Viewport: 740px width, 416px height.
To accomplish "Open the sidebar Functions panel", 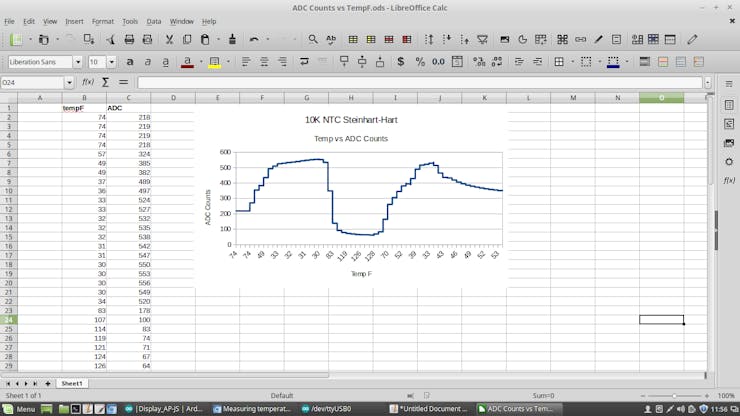I will click(729, 180).
